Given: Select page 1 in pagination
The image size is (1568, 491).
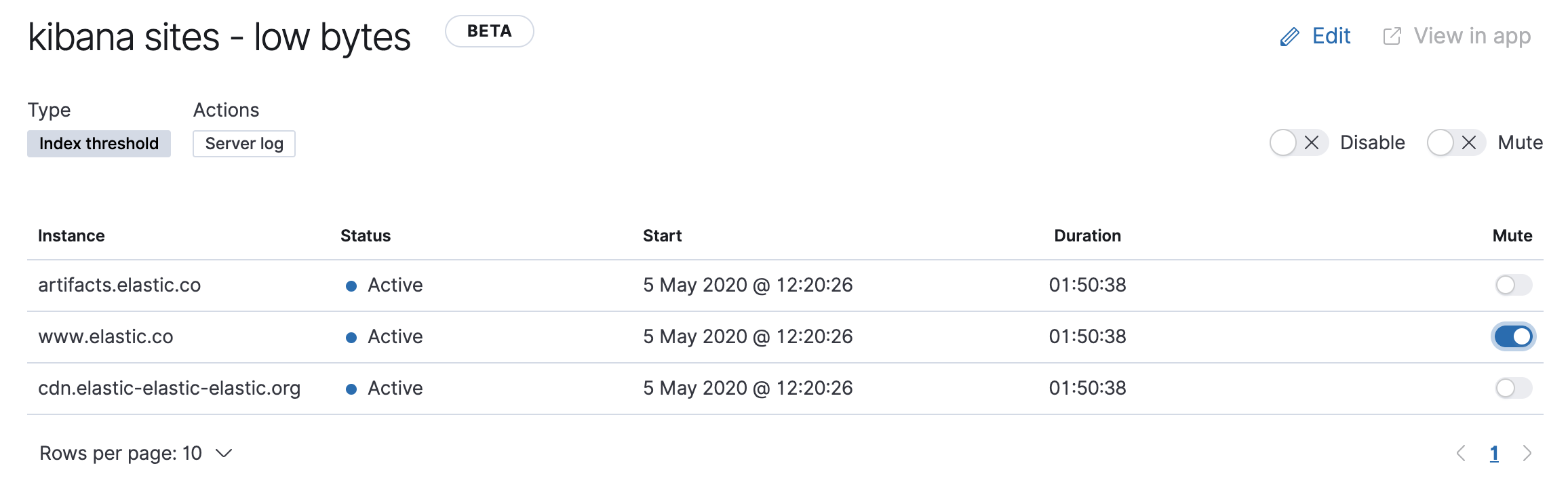Looking at the screenshot, I should point(1495,452).
